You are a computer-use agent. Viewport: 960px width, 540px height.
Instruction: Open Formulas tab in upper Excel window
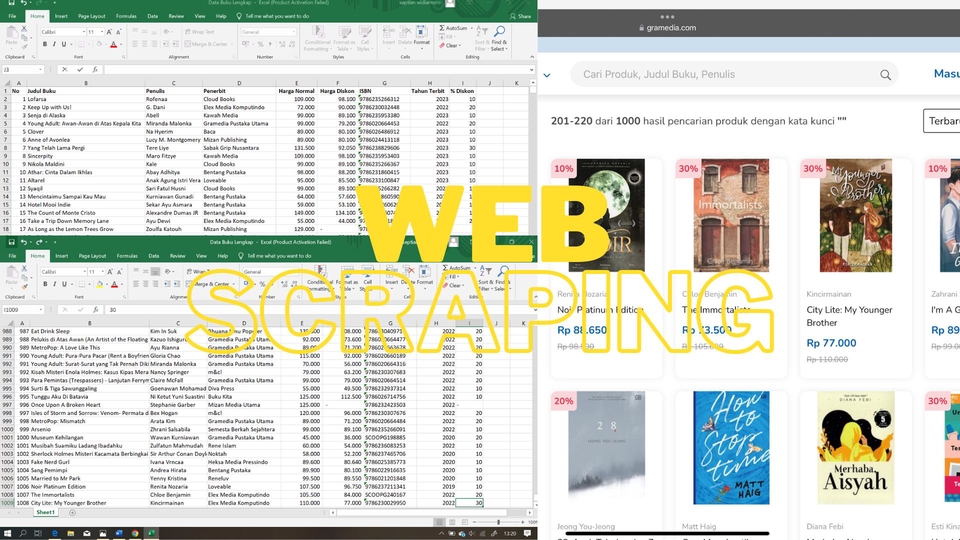point(126,16)
